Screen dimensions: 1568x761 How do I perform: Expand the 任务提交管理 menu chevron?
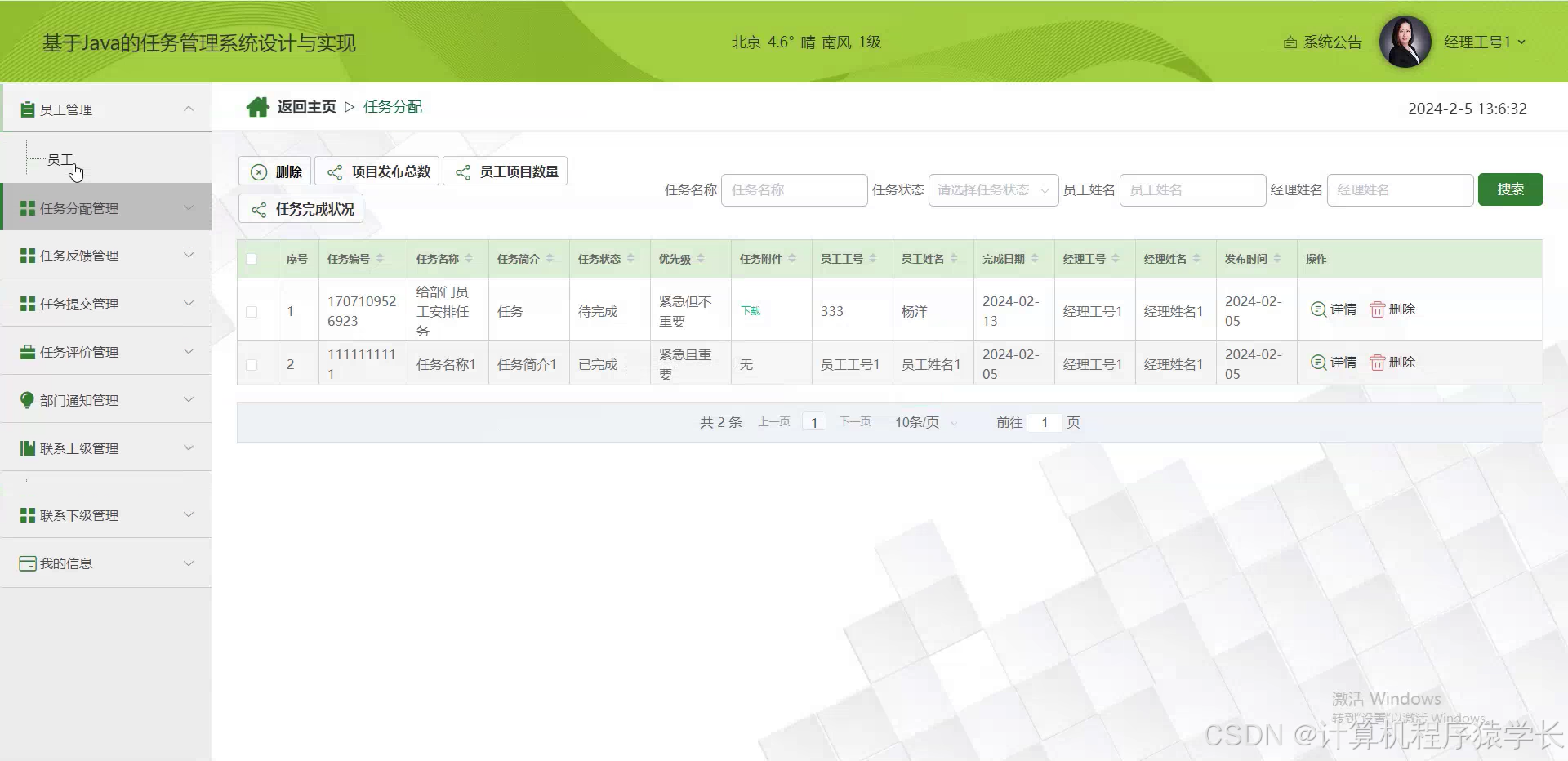(189, 303)
